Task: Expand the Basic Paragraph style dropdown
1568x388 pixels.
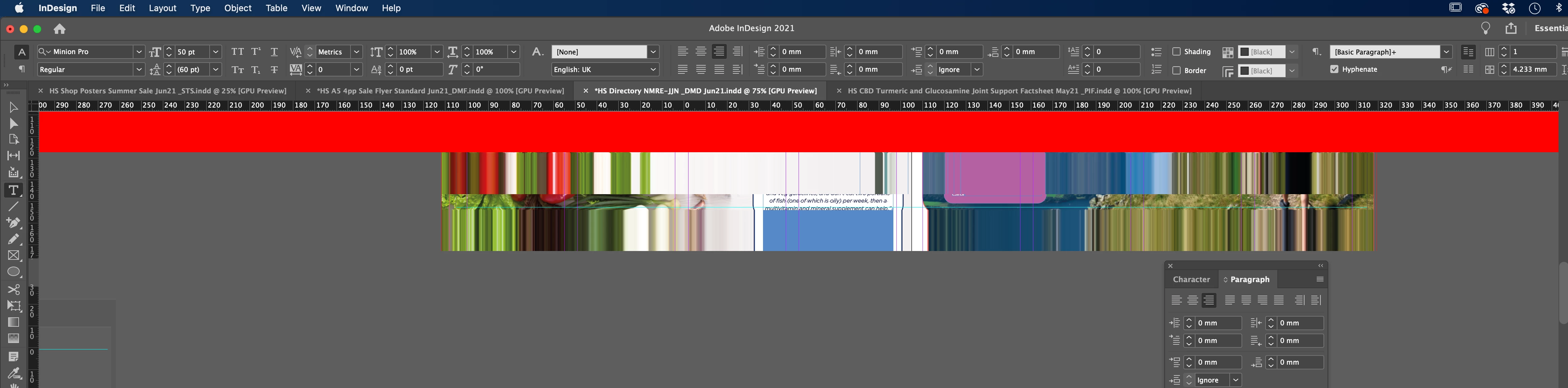Action: 1446,52
